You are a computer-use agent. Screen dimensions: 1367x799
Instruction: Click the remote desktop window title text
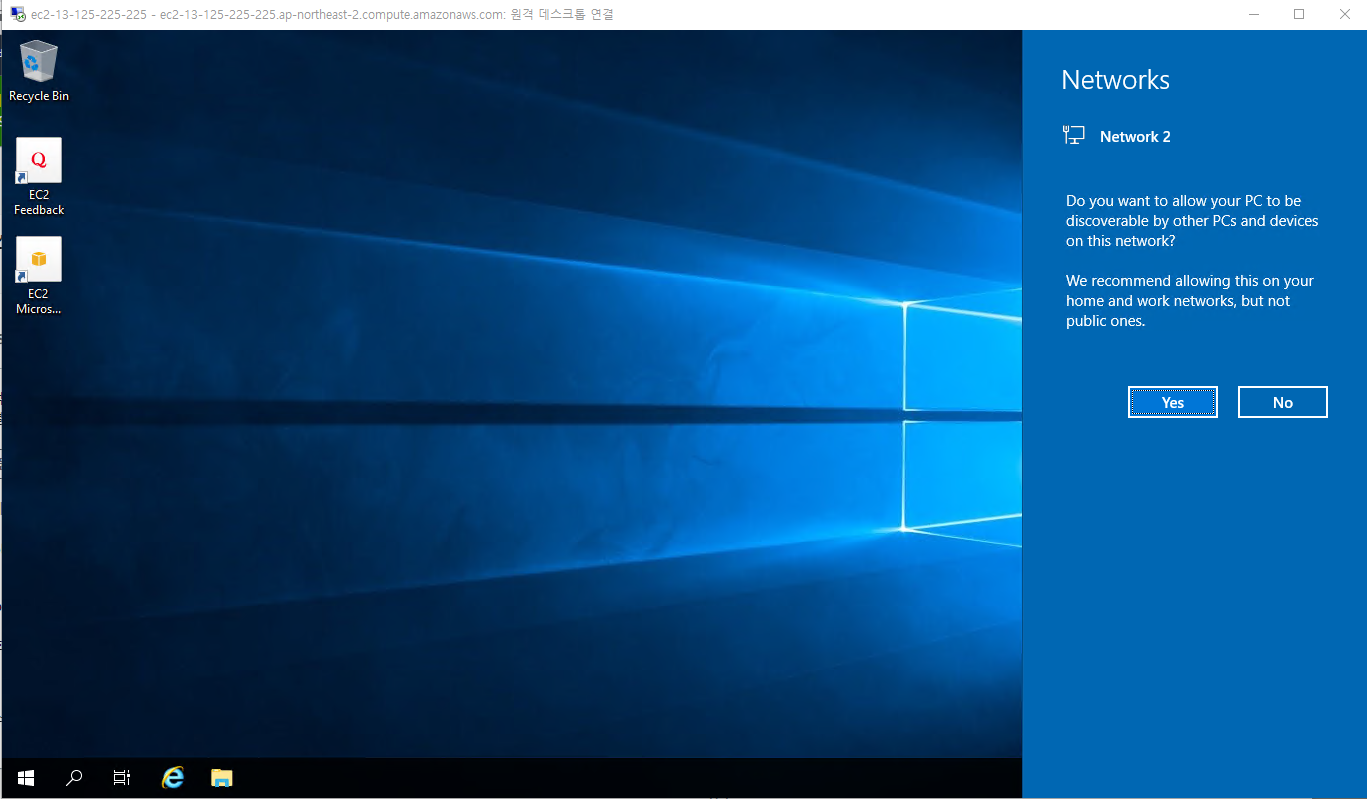(x=322, y=14)
